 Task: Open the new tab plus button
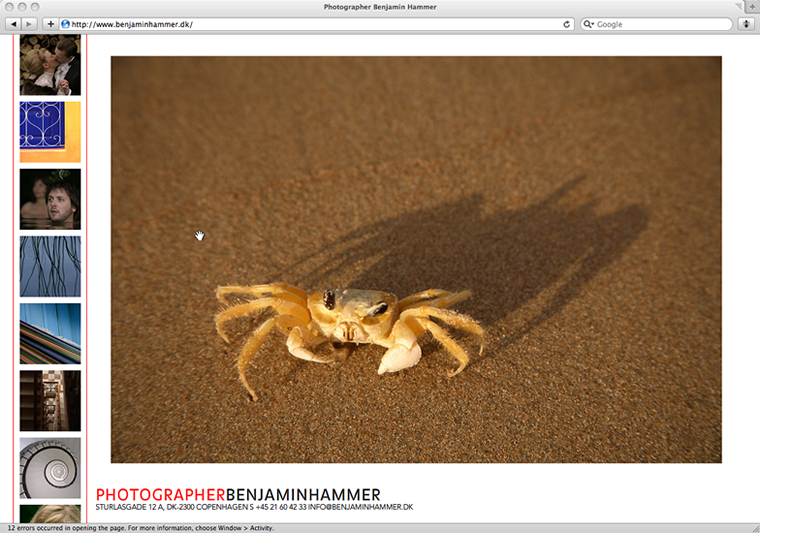(x=752, y=7)
